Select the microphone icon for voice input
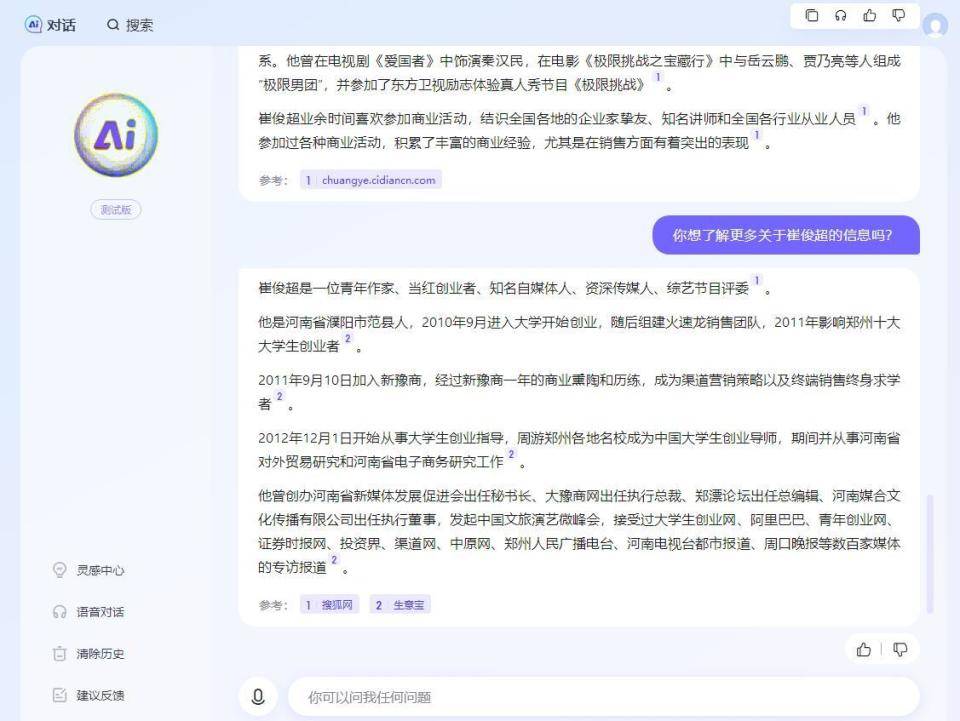The width and height of the screenshot is (960, 721). tap(258, 697)
